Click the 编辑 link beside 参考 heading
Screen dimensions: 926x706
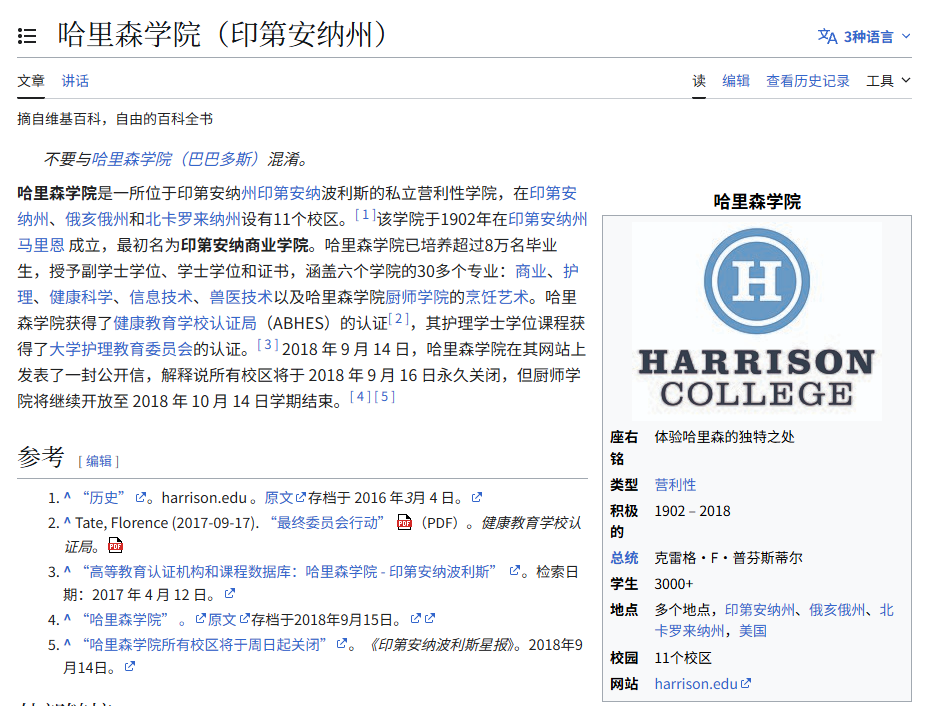pos(99,461)
